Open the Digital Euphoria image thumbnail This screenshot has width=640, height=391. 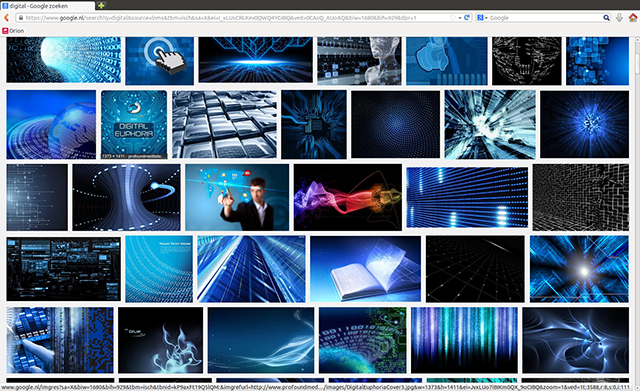tap(134, 124)
